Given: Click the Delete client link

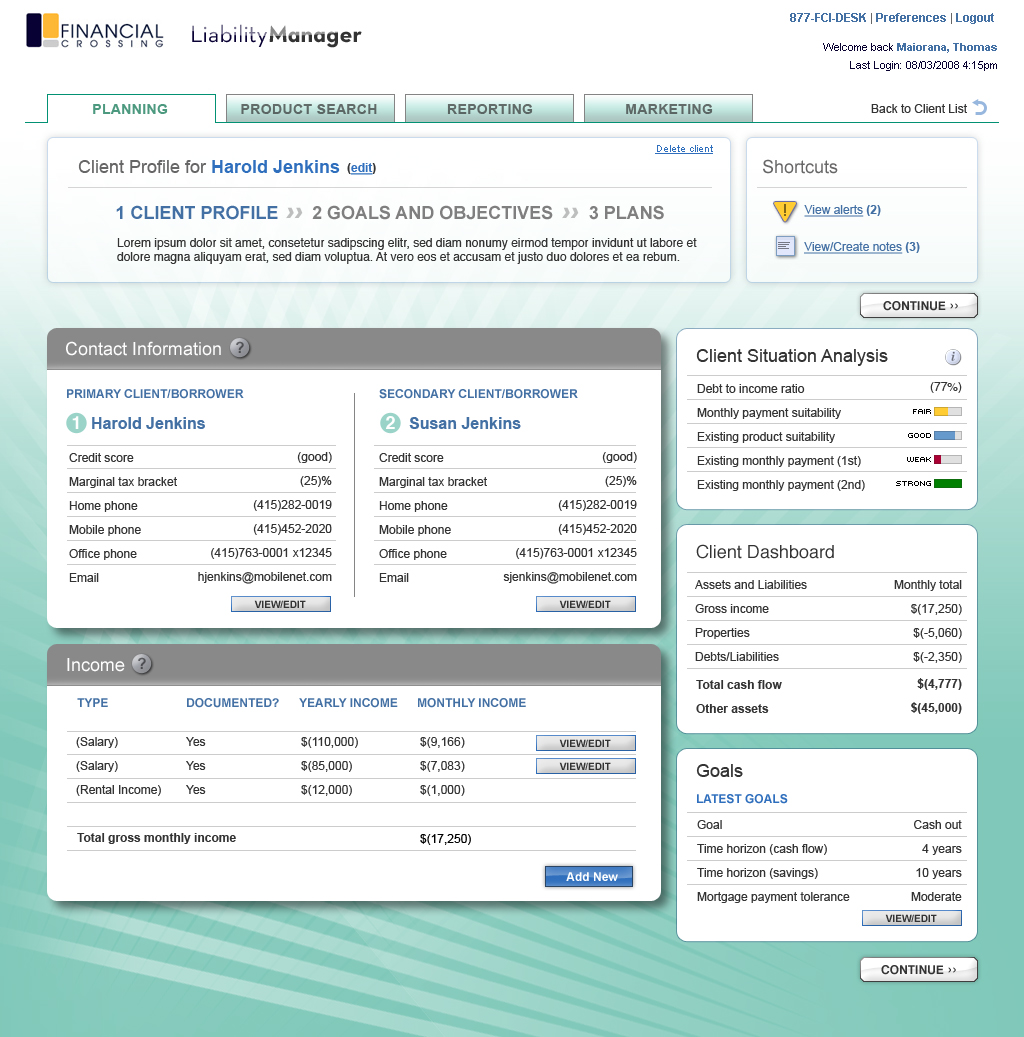Looking at the screenshot, I should [684, 149].
